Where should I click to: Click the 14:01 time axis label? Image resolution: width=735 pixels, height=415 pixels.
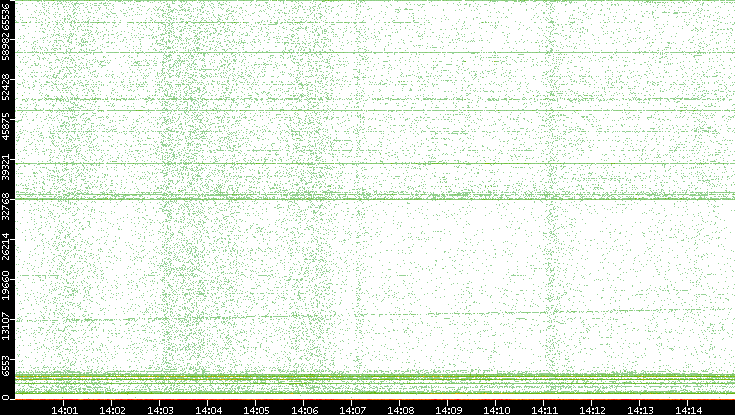64,410
